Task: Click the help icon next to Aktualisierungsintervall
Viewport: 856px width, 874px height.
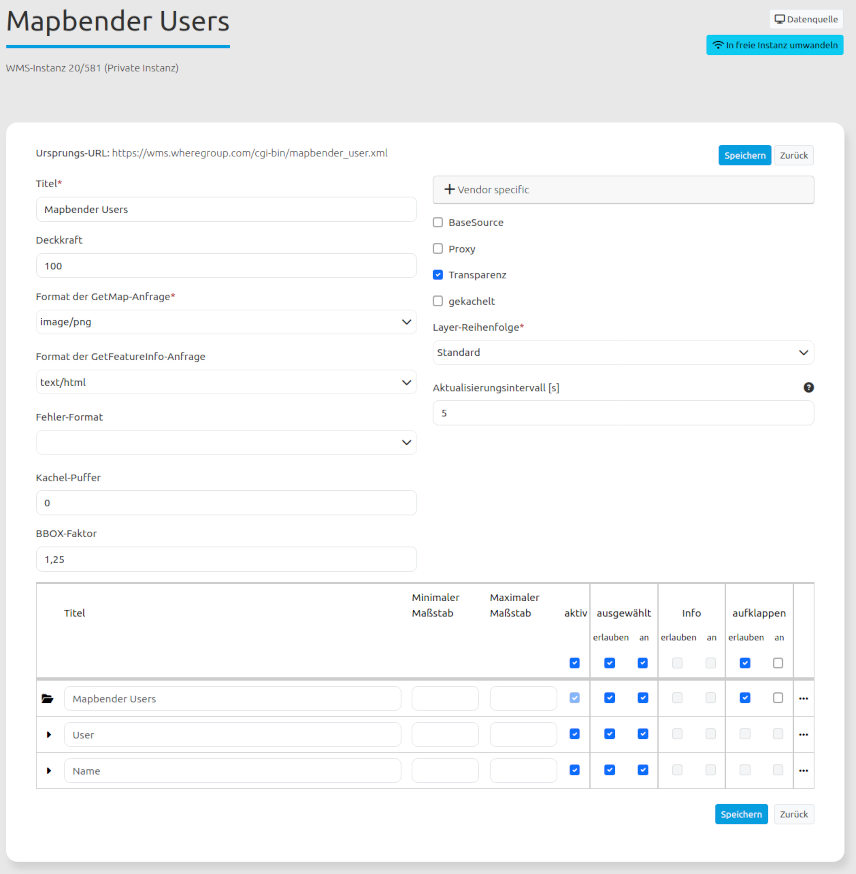Action: [x=808, y=387]
